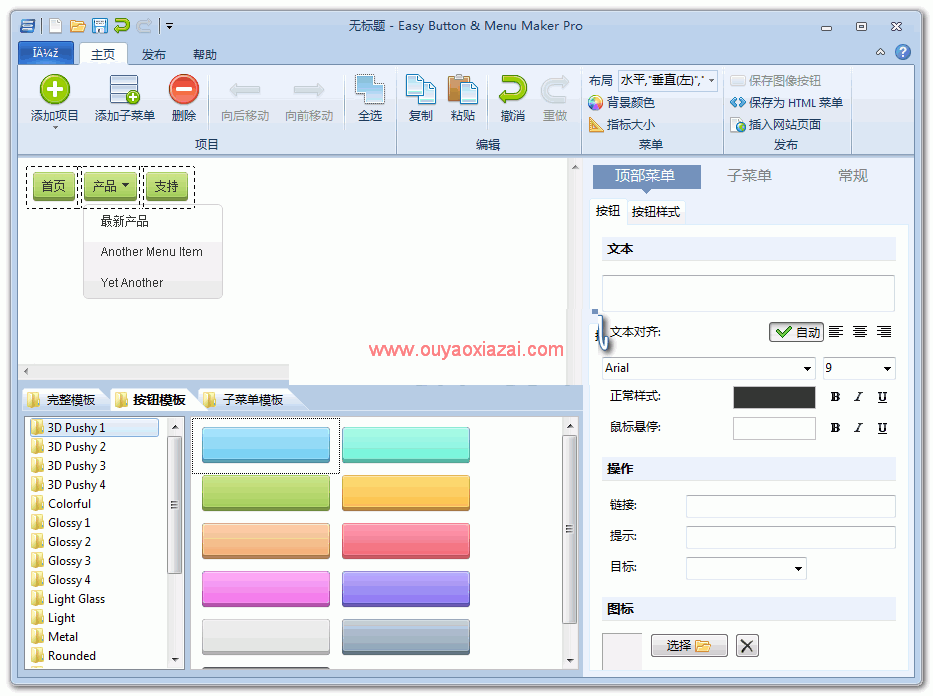Click the red 删除 icon
Viewport: 933px width, 696px height.
(184, 90)
